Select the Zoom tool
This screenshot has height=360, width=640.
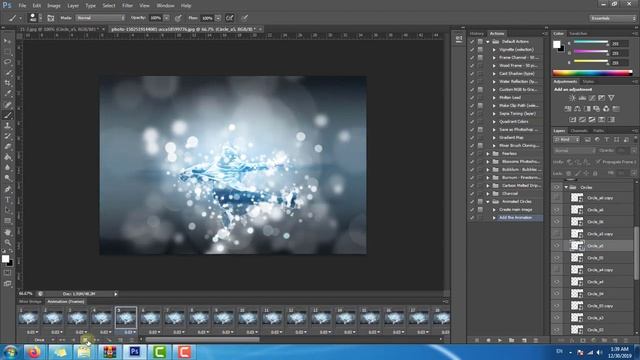point(7,242)
